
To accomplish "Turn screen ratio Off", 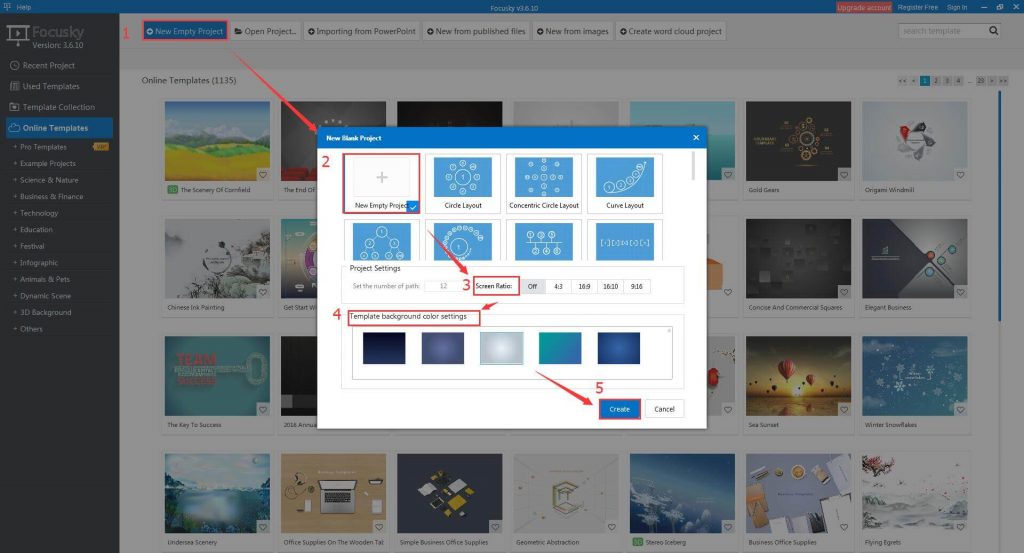I will point(532,286).
